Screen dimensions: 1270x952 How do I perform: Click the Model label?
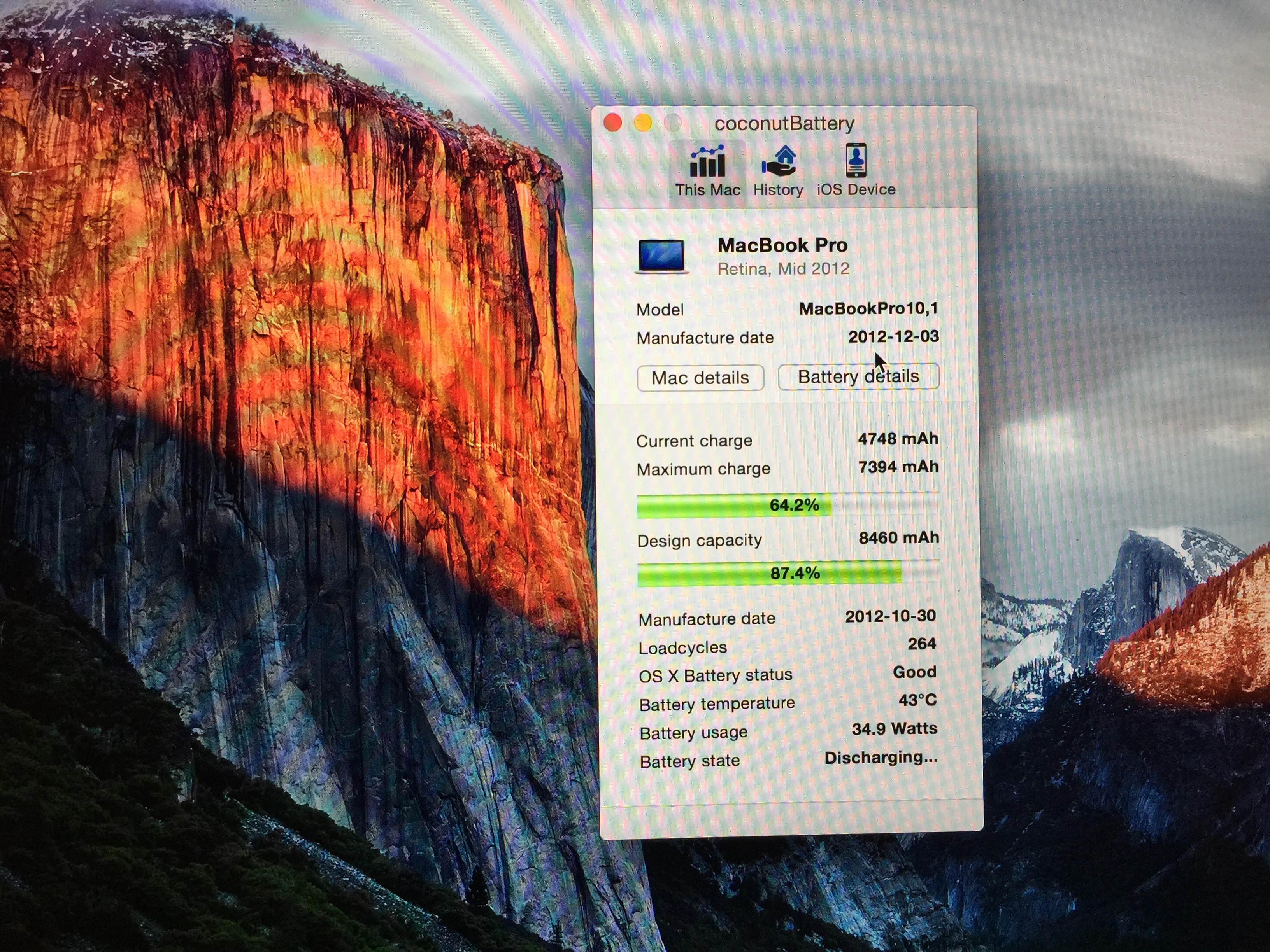pos(660,310)
